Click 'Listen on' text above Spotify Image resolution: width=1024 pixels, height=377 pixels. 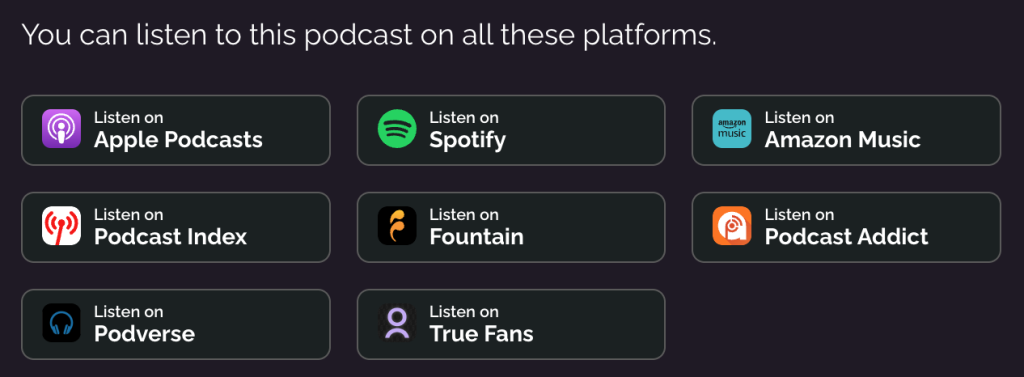[464, 118]
